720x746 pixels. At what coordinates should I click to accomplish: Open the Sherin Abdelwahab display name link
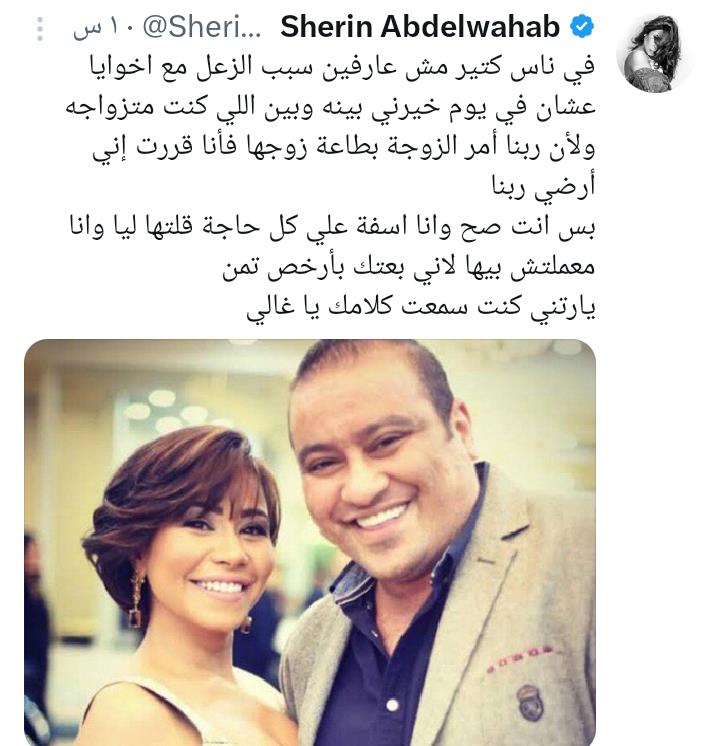coord(420,27)
